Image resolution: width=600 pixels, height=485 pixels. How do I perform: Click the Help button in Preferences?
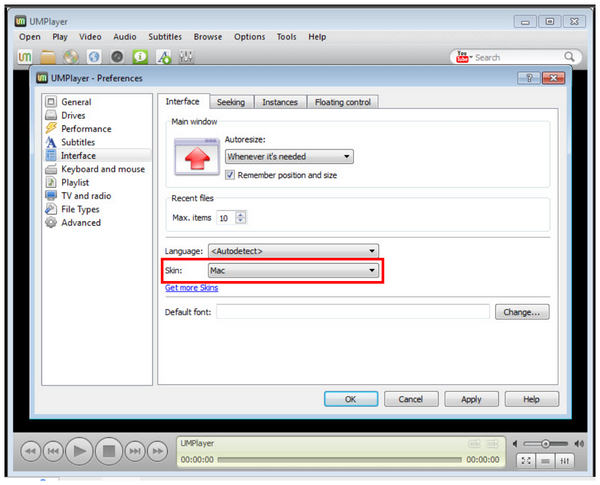[532, 399]
